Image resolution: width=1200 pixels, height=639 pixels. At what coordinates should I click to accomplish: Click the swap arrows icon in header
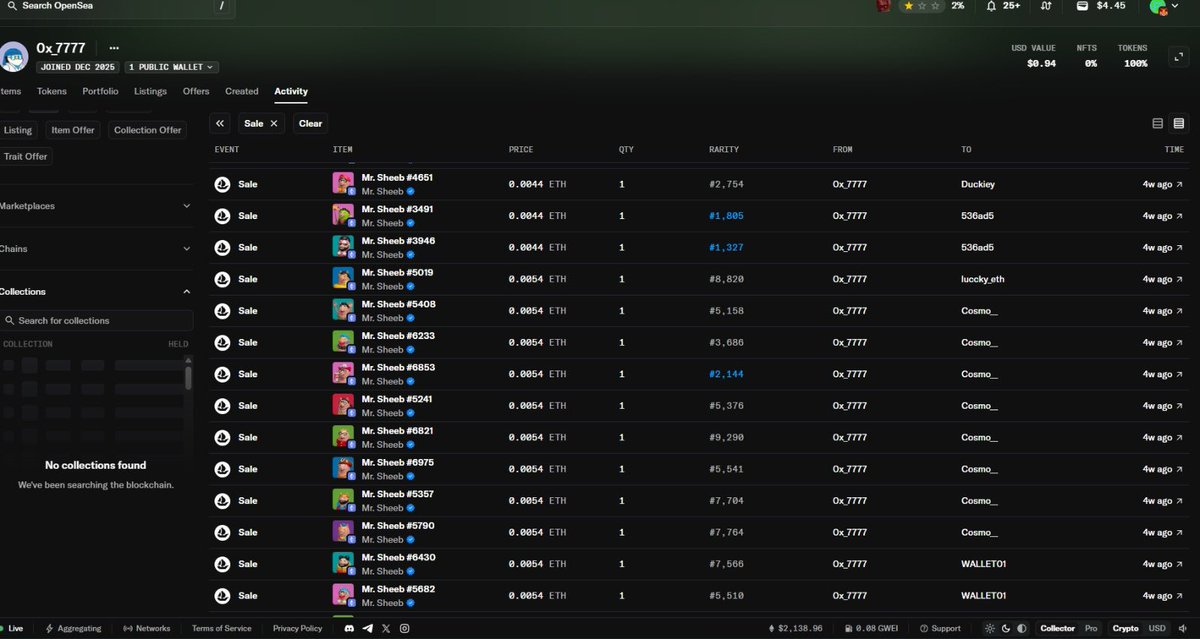pos(1046,6)
